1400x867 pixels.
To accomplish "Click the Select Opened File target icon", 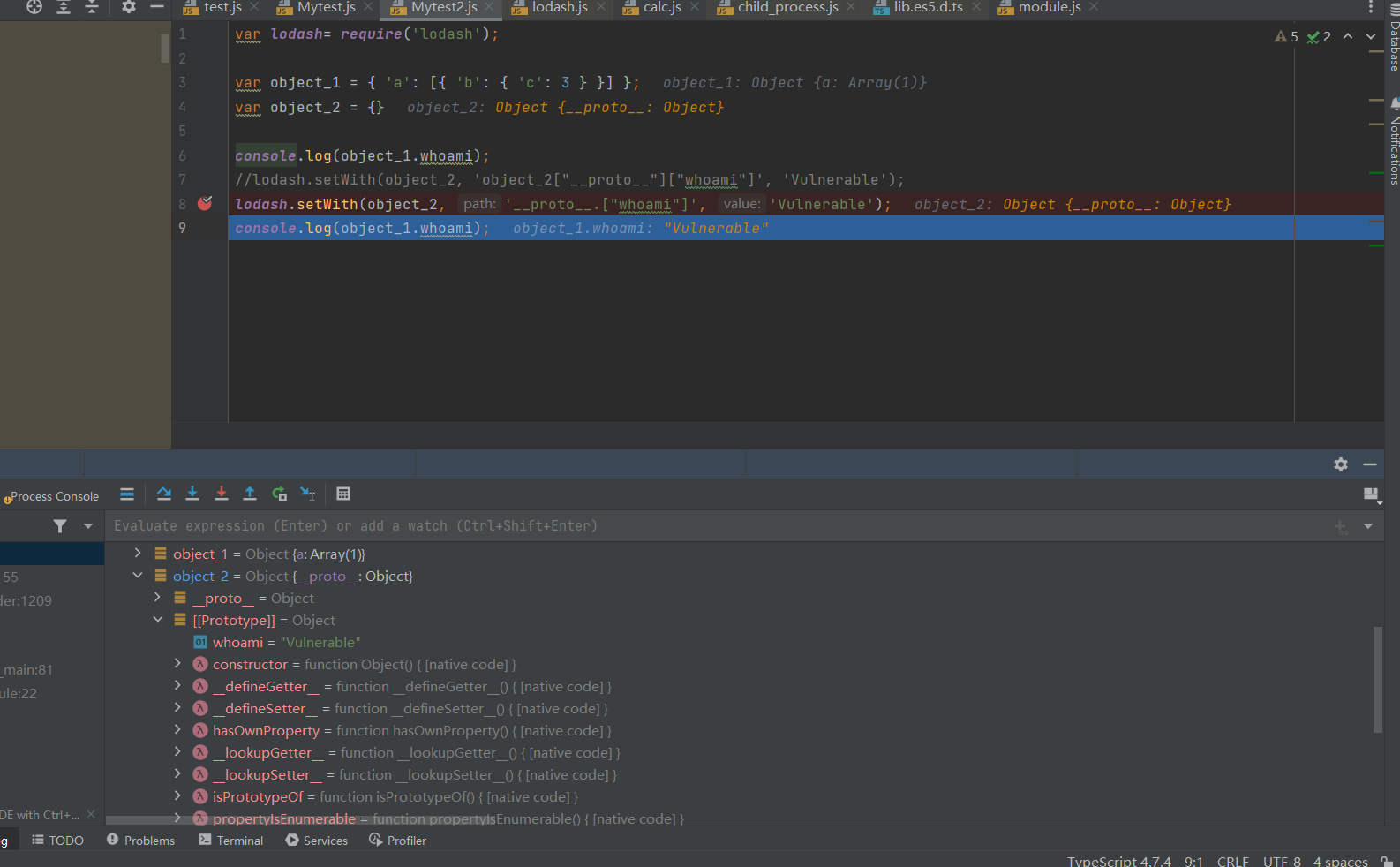I will tap(34, 7).
